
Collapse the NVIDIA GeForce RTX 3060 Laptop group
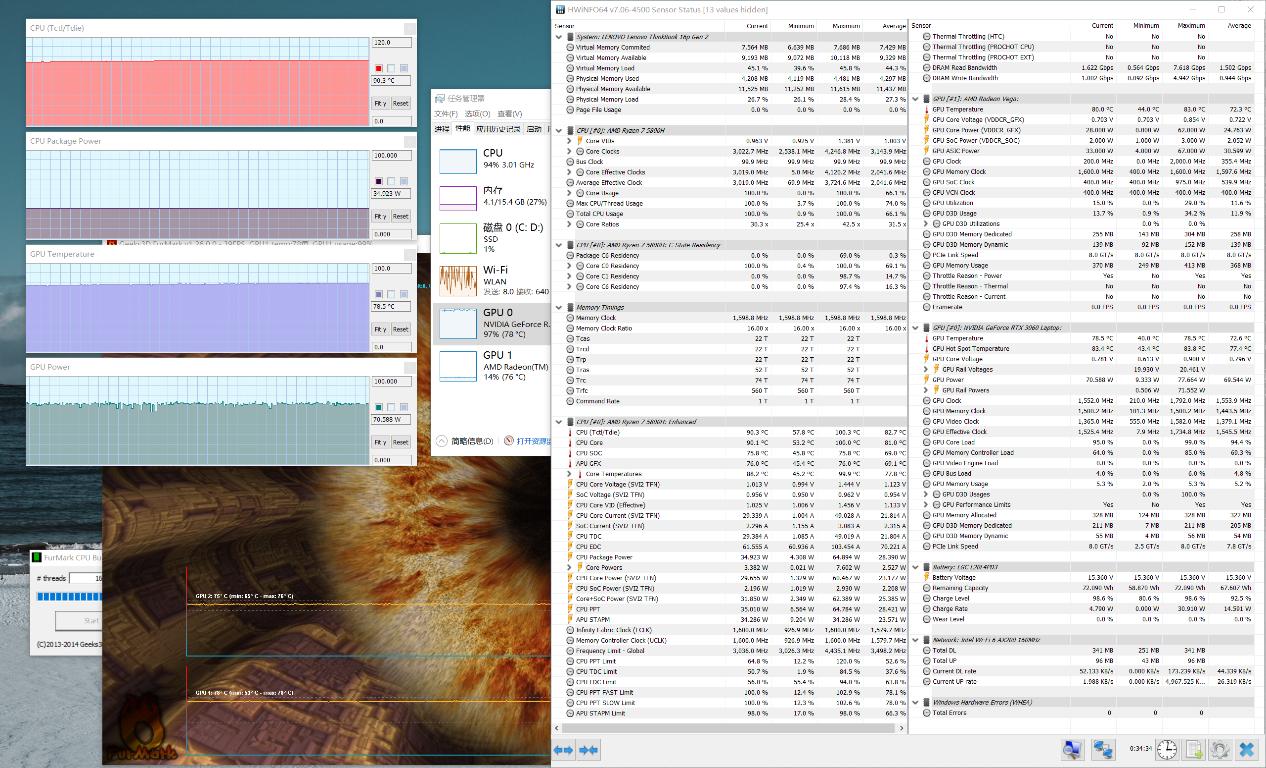pyautogui.click(x=913, y=327)
